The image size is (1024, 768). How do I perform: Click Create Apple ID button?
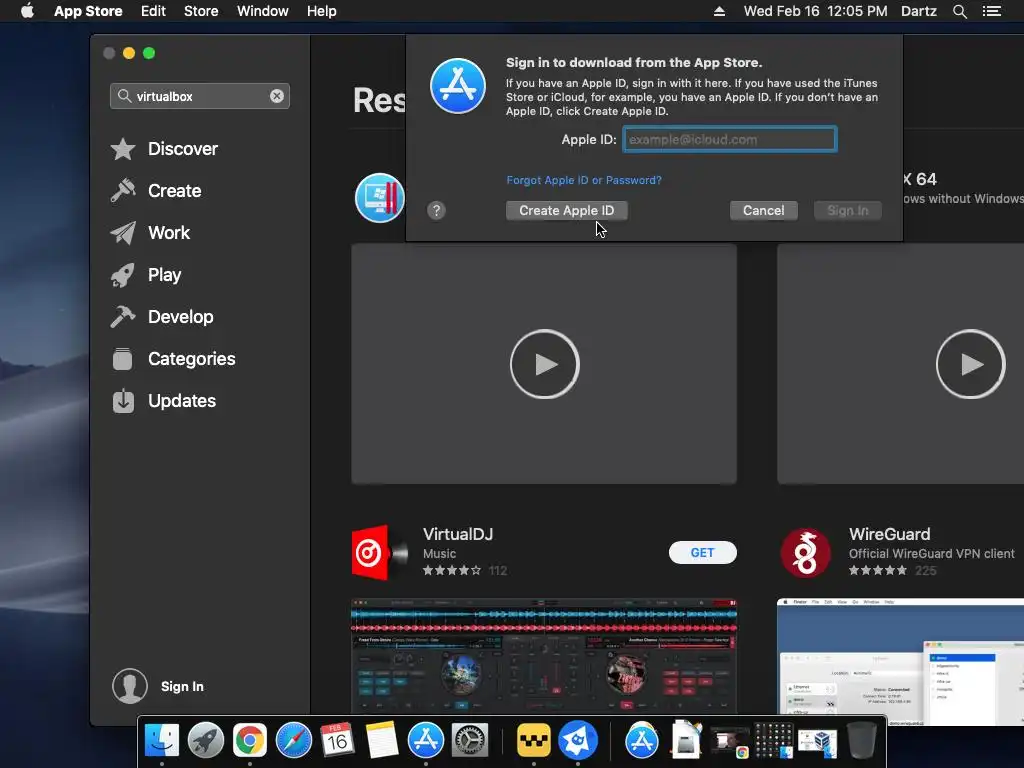[x=566, y=210]
